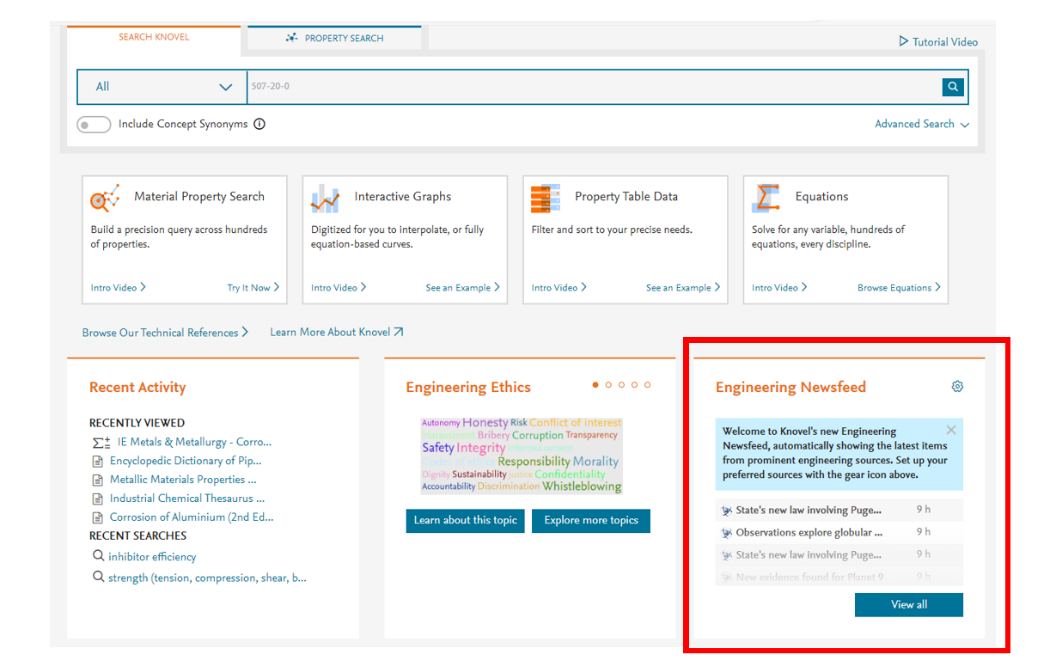
Task: Select second Engineering Ethics carousel dot
Action: point(608,385)
